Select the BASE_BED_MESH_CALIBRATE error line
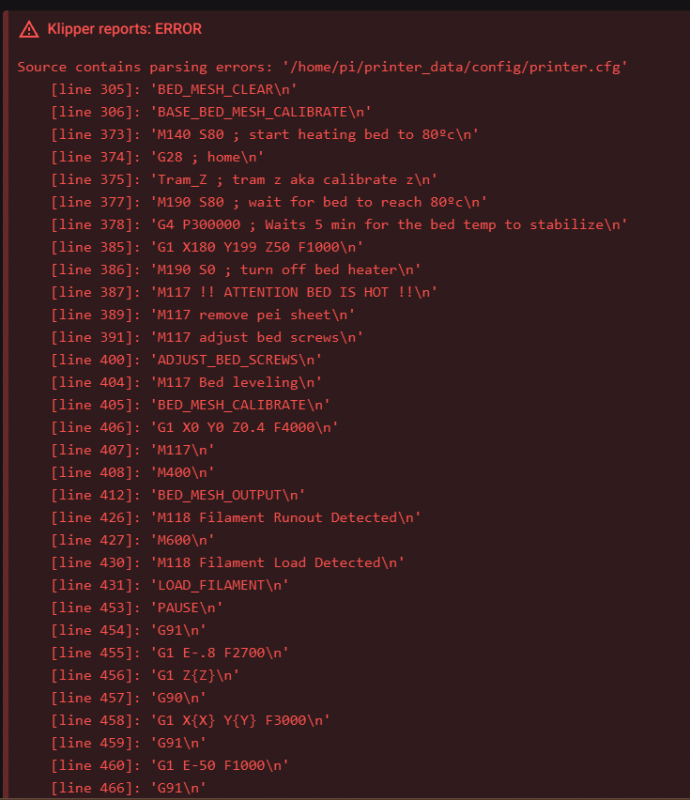Image resolution: width=690 pixels, height=800 pixels. [211, 112]
